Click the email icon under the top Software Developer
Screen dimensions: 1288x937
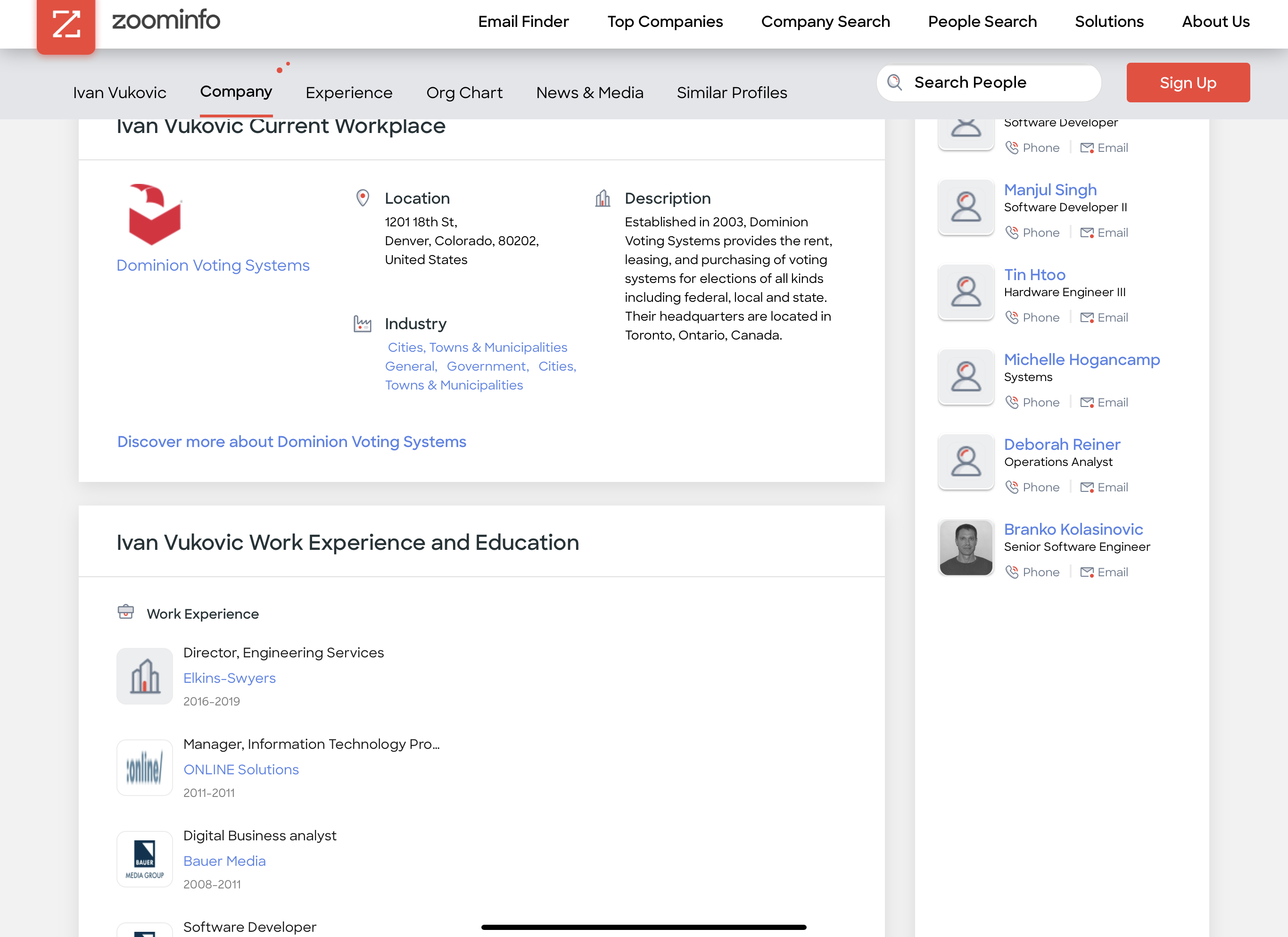(1087, 148)
